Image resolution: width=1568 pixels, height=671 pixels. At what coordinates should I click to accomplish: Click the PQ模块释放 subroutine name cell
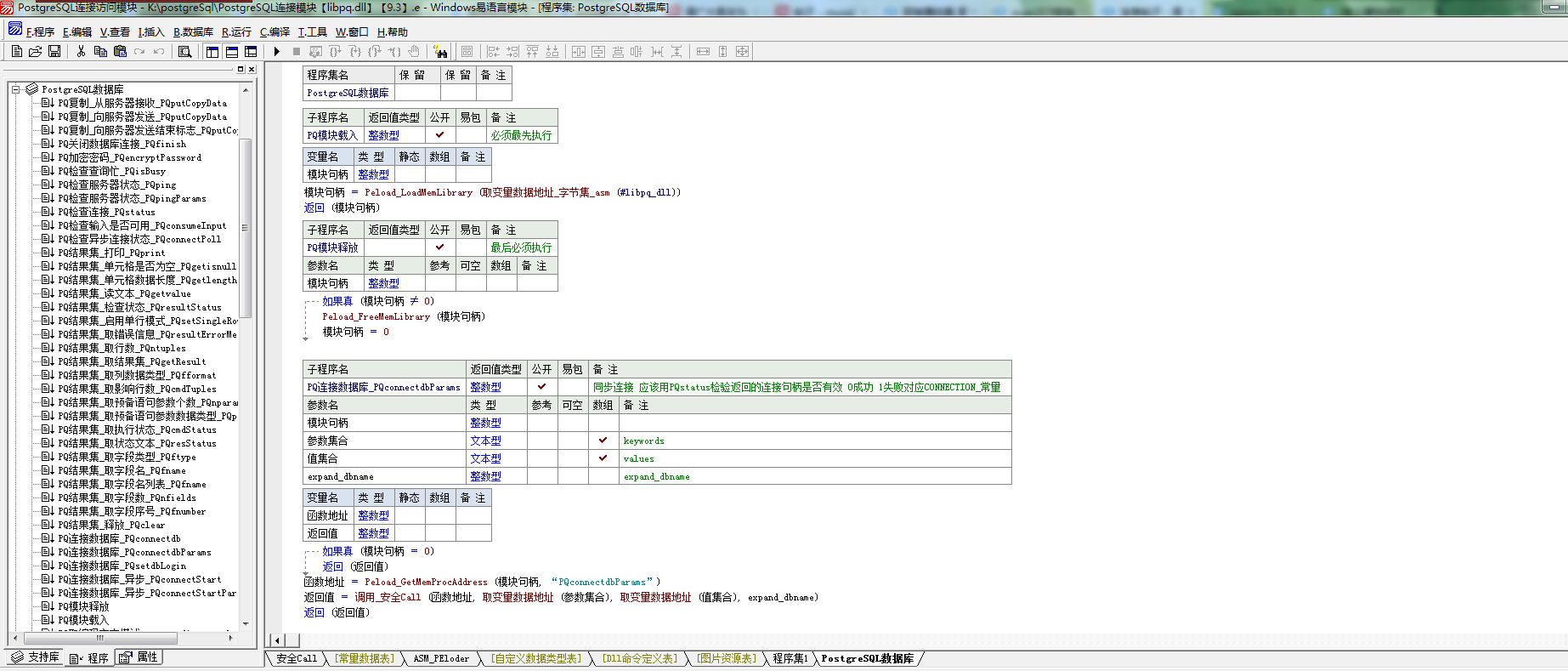coord(333,247)
